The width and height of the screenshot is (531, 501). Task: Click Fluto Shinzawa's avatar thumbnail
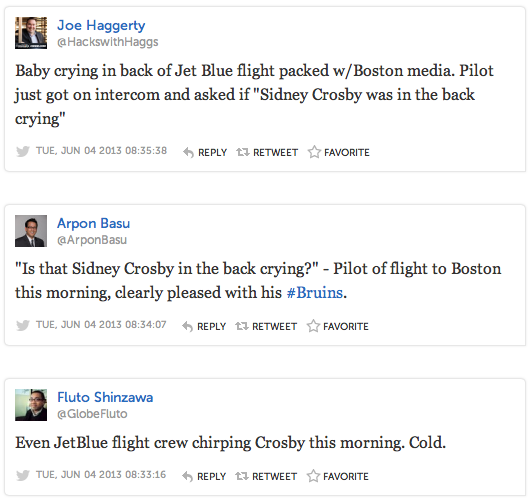31,405
